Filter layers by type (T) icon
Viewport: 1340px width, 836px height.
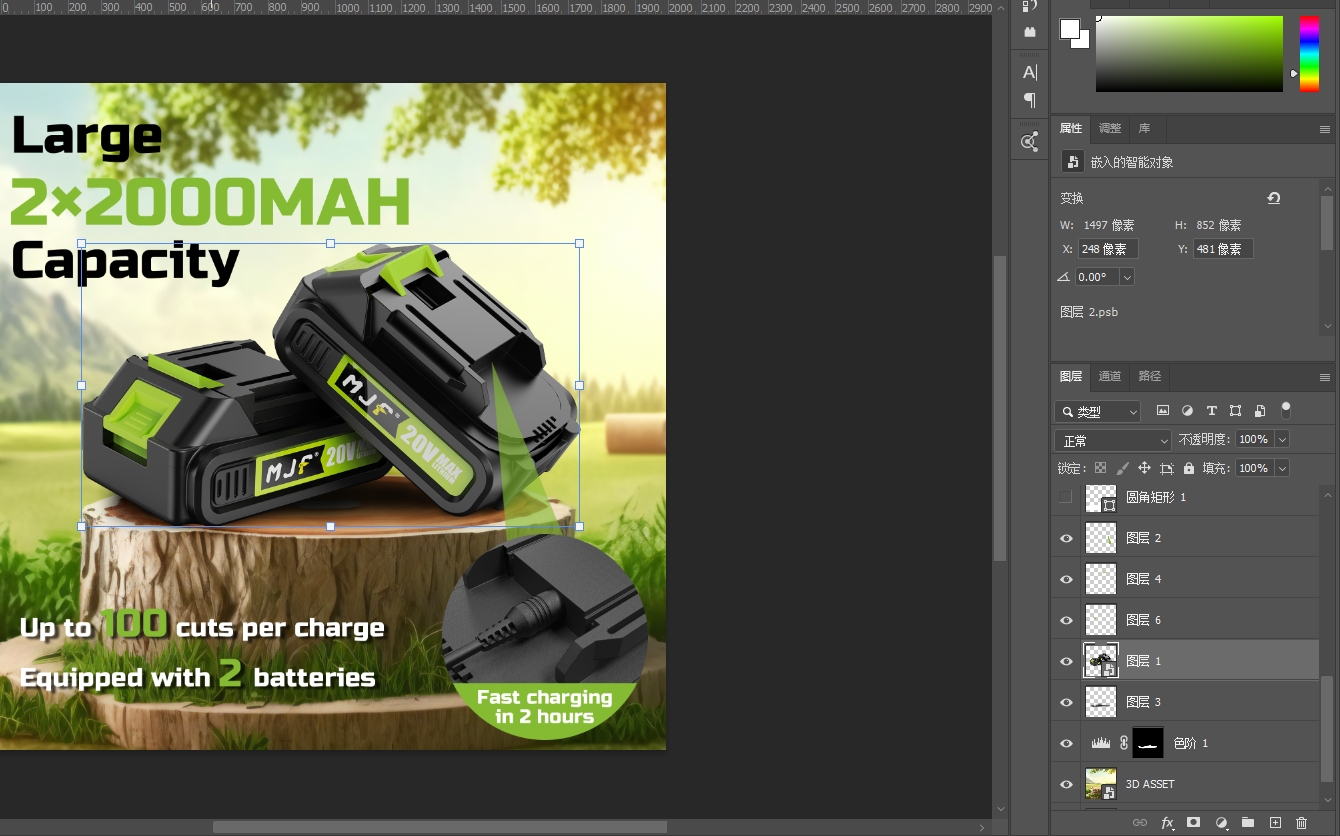[1212, 411]
